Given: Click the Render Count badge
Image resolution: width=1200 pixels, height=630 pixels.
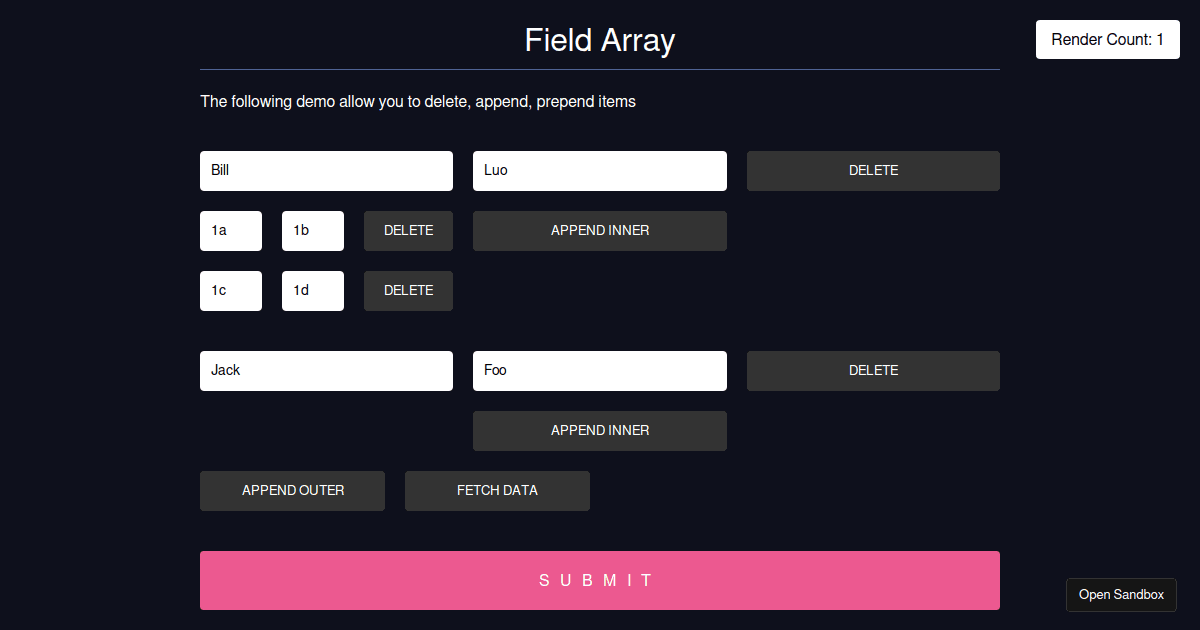Looking at the screenshot, I should (x=1107, y=39).
